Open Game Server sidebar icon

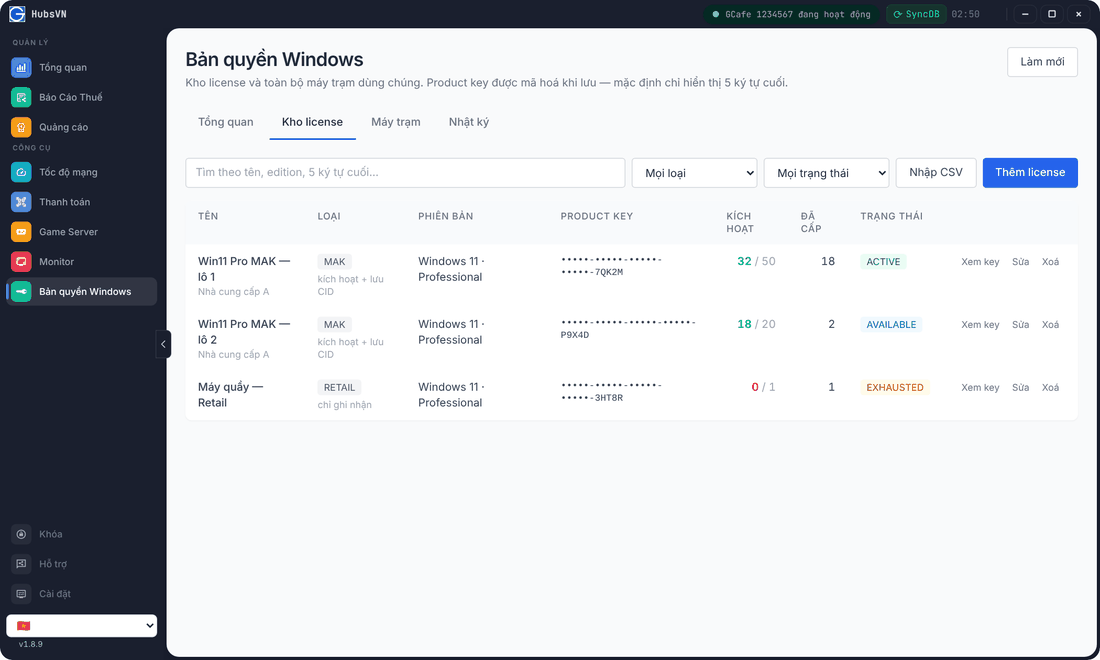tap(21, 231)
